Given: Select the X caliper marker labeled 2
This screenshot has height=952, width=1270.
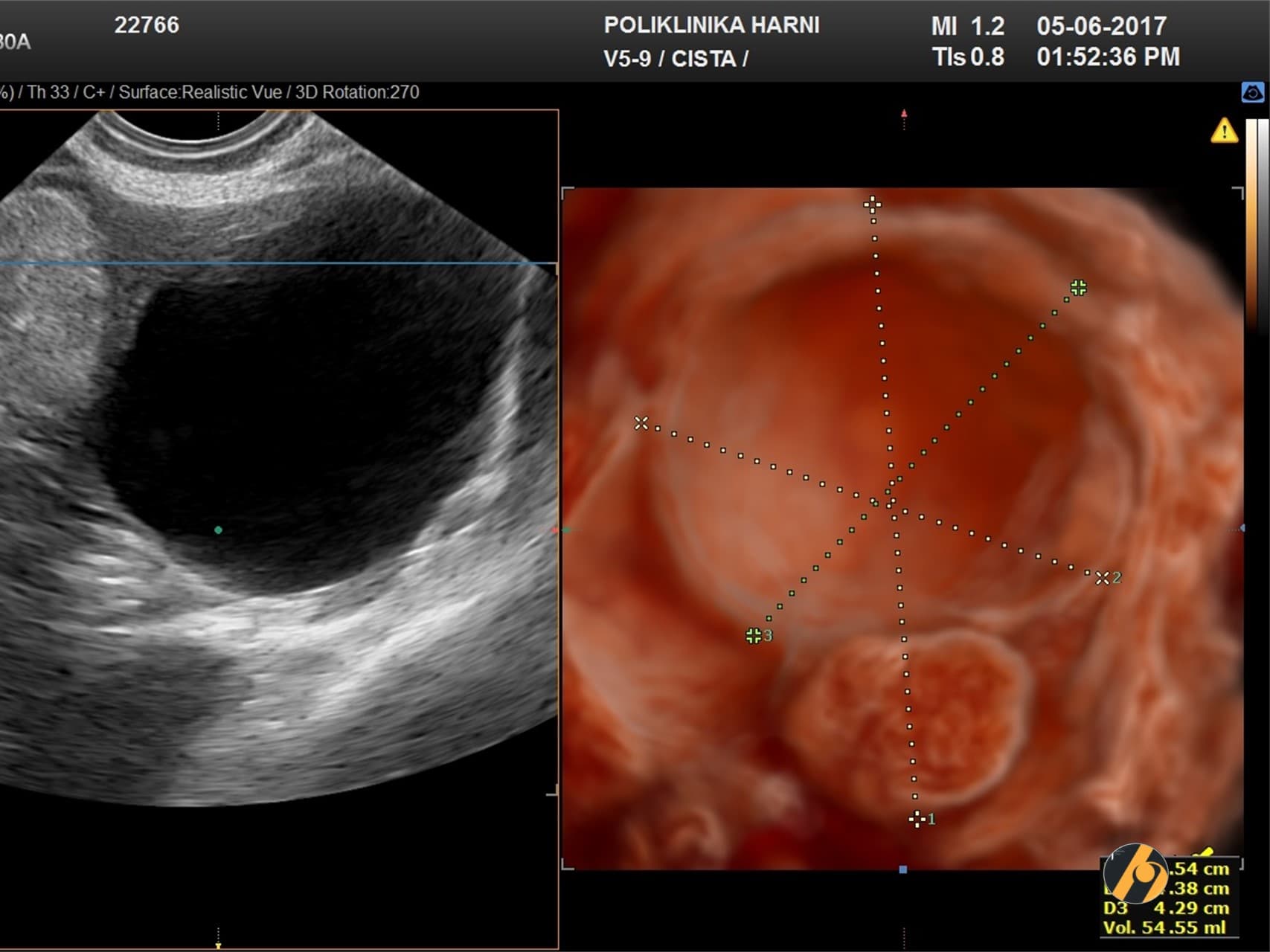Looking at the screenshot, I should [1103, 578].
